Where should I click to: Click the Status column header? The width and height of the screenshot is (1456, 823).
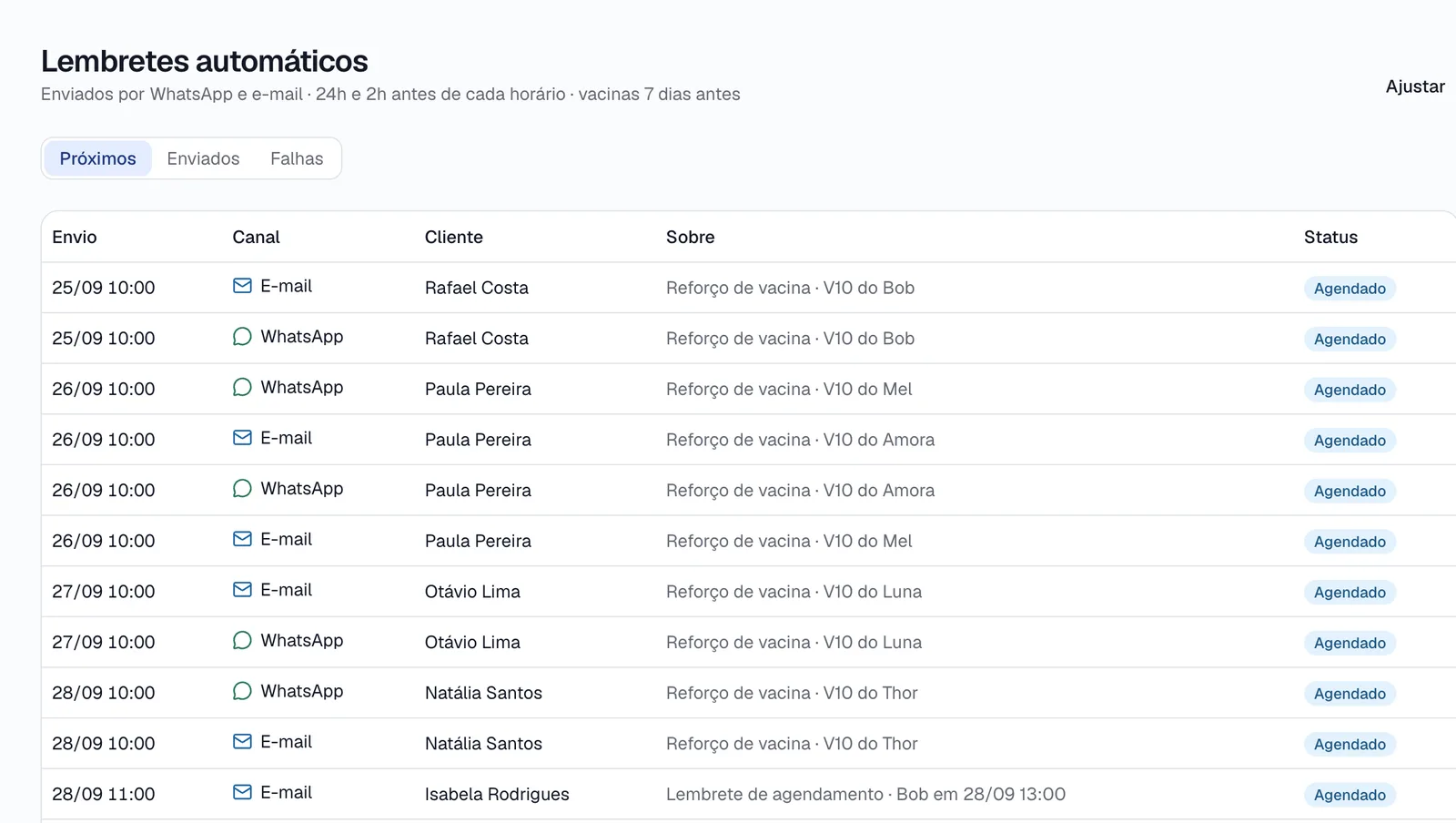pyautogui.click(x=1330, y=237)
